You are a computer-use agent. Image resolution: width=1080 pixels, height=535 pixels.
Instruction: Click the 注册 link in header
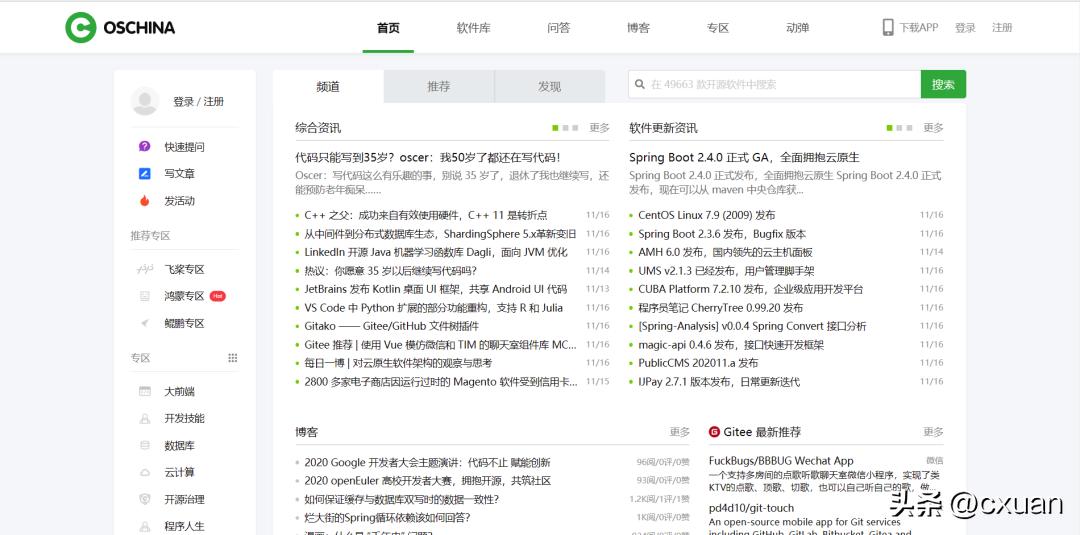1002,28
